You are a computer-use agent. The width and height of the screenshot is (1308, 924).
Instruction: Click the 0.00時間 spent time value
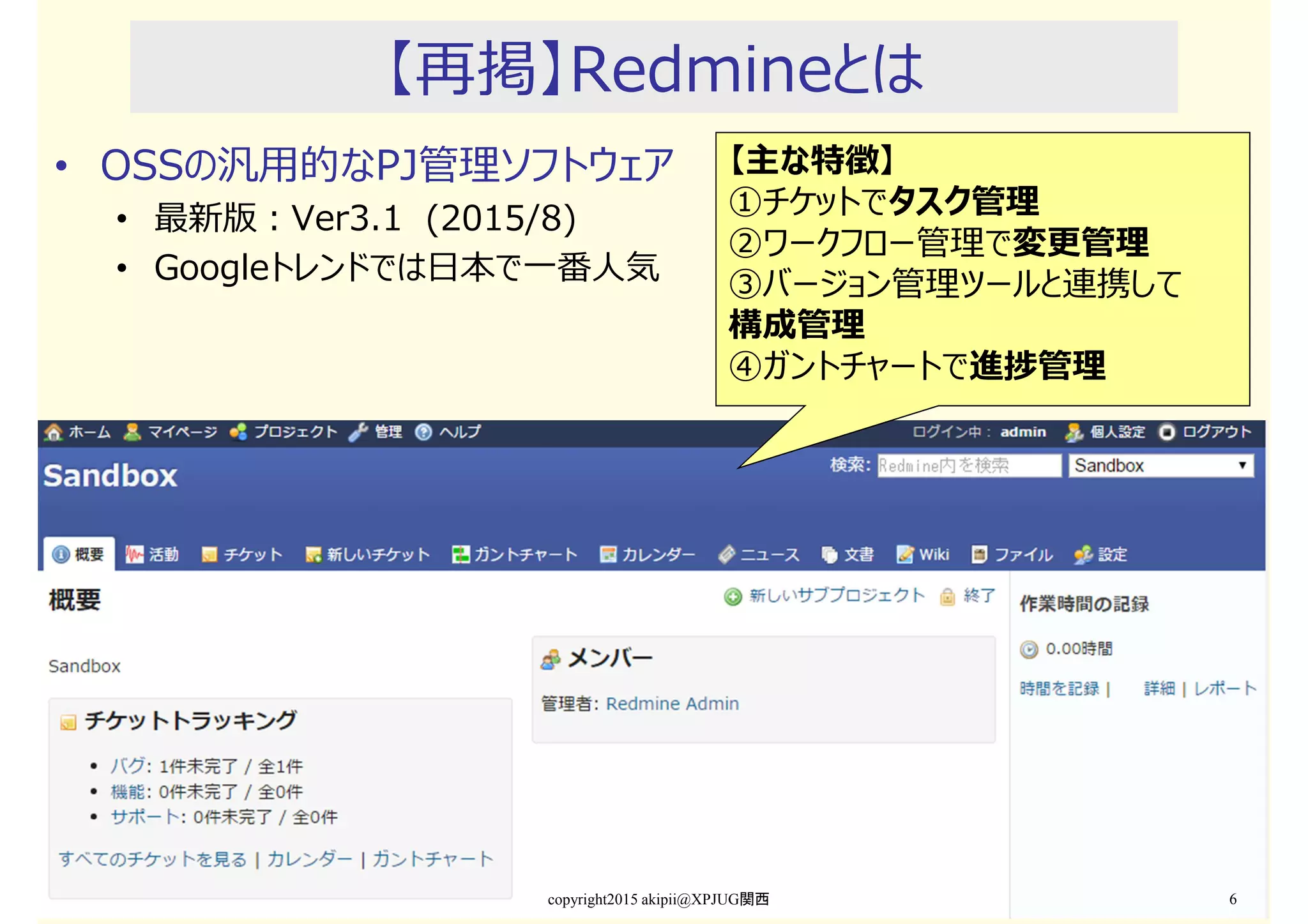(x=1079, y=649)
